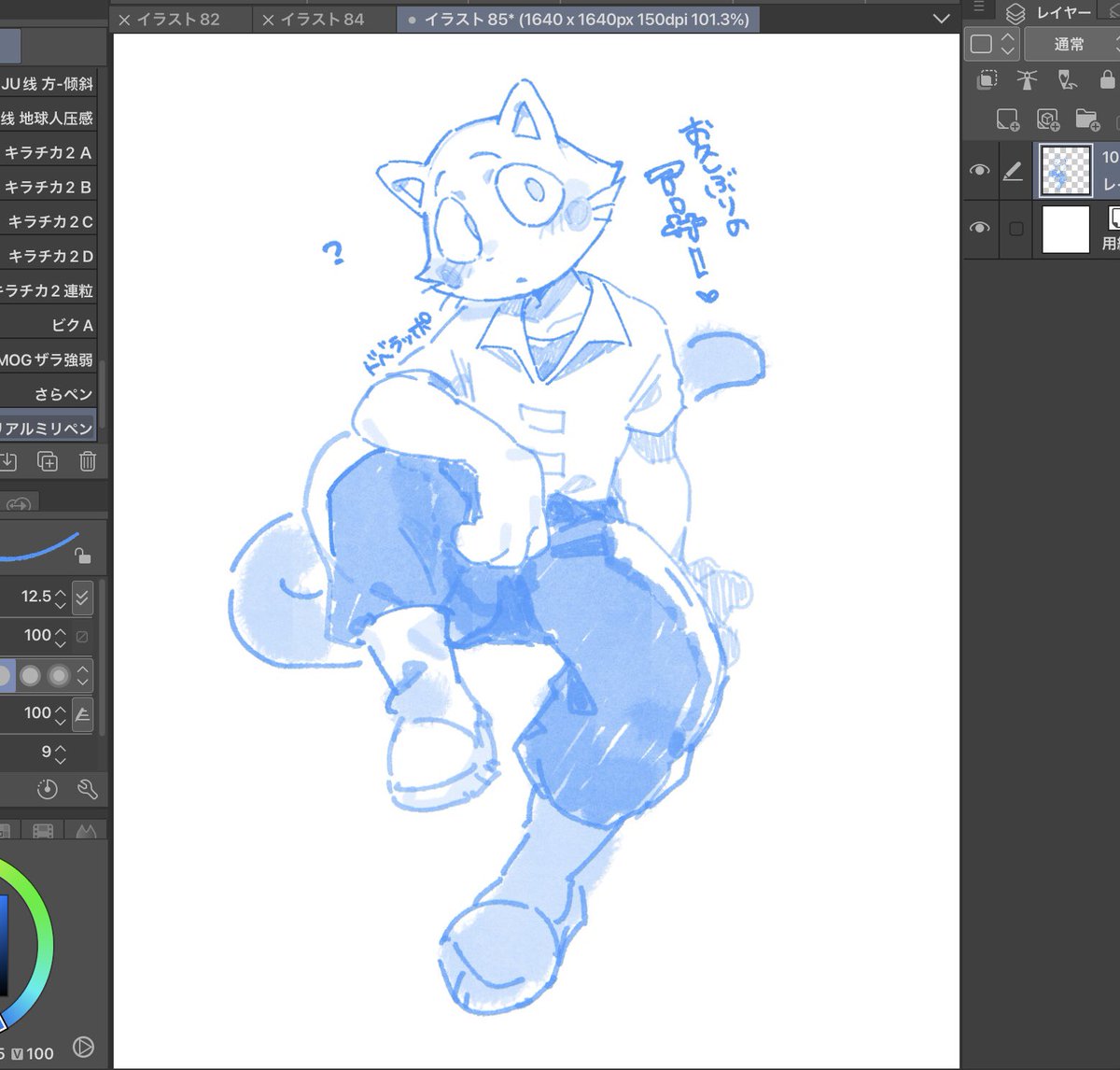
Task: Select the MOGザラ強弱 brush preset
Action: tap(48, 360)
